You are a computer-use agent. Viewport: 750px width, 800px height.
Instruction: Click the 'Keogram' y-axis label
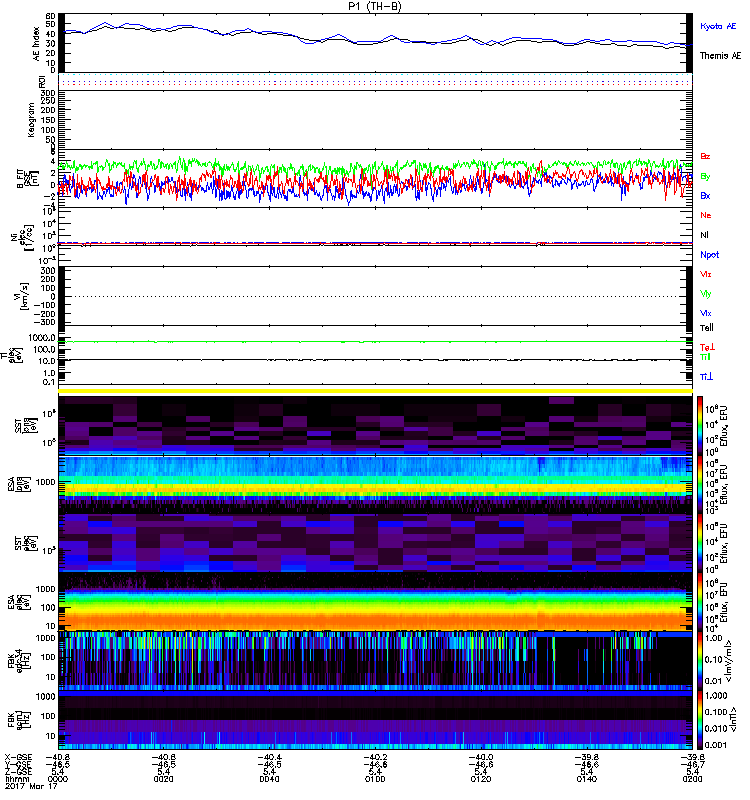(x=31, y=119)
